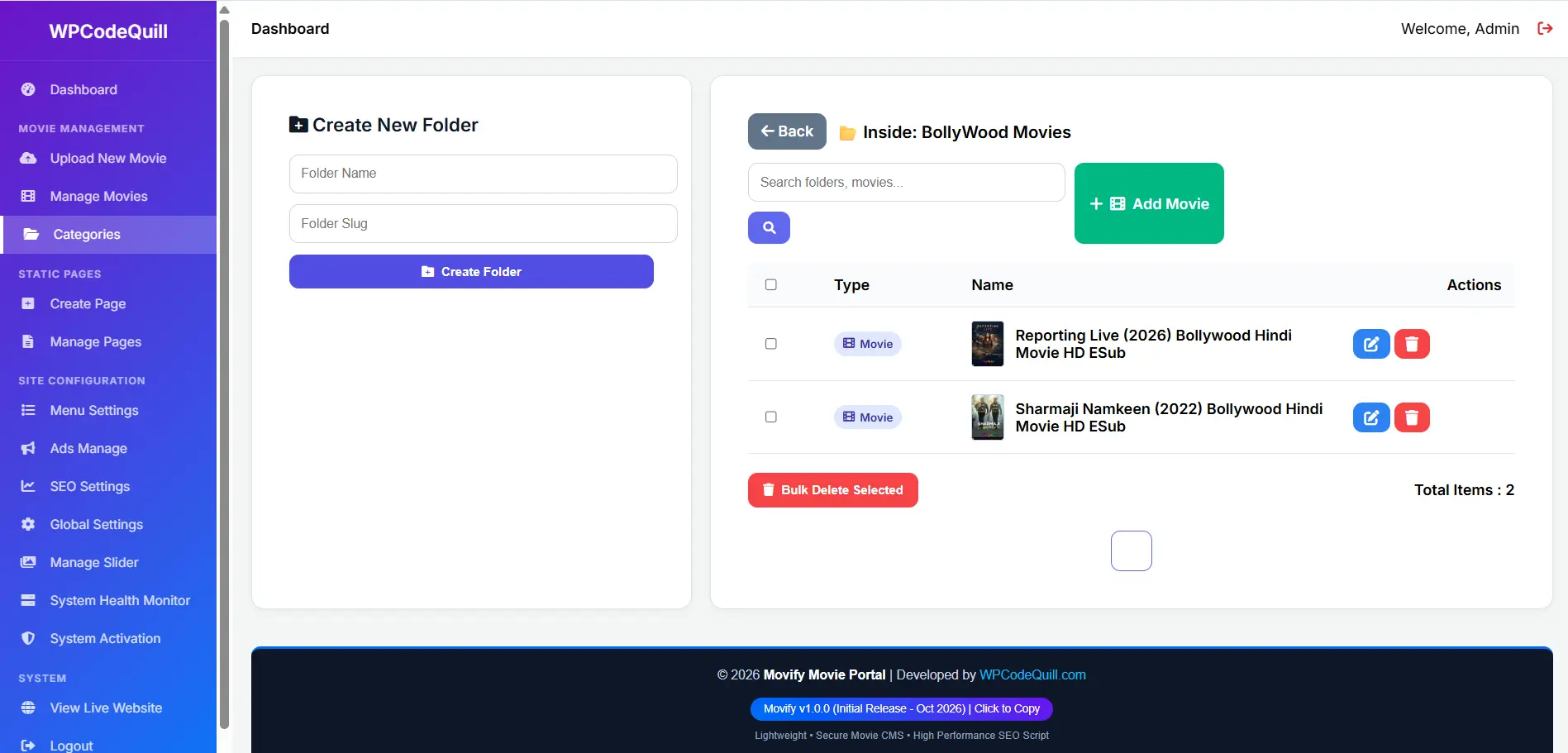Focus the Search folders, movies field

coord(907,182)
